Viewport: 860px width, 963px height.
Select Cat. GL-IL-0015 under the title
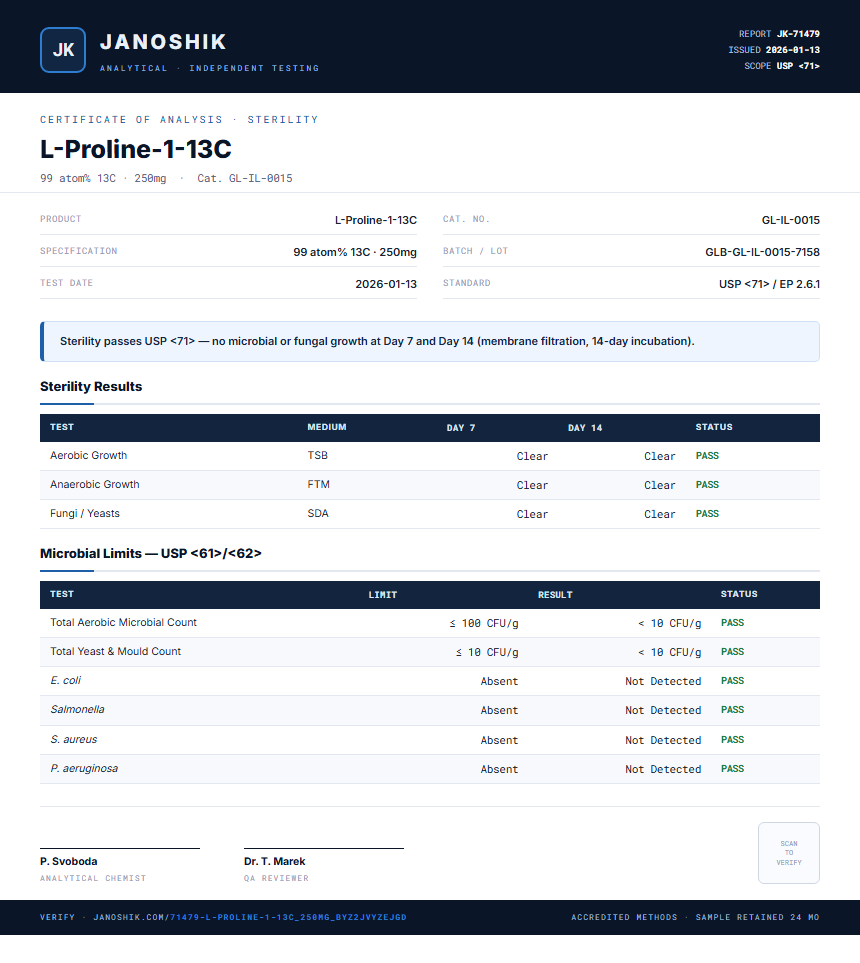tap(244, 178)
